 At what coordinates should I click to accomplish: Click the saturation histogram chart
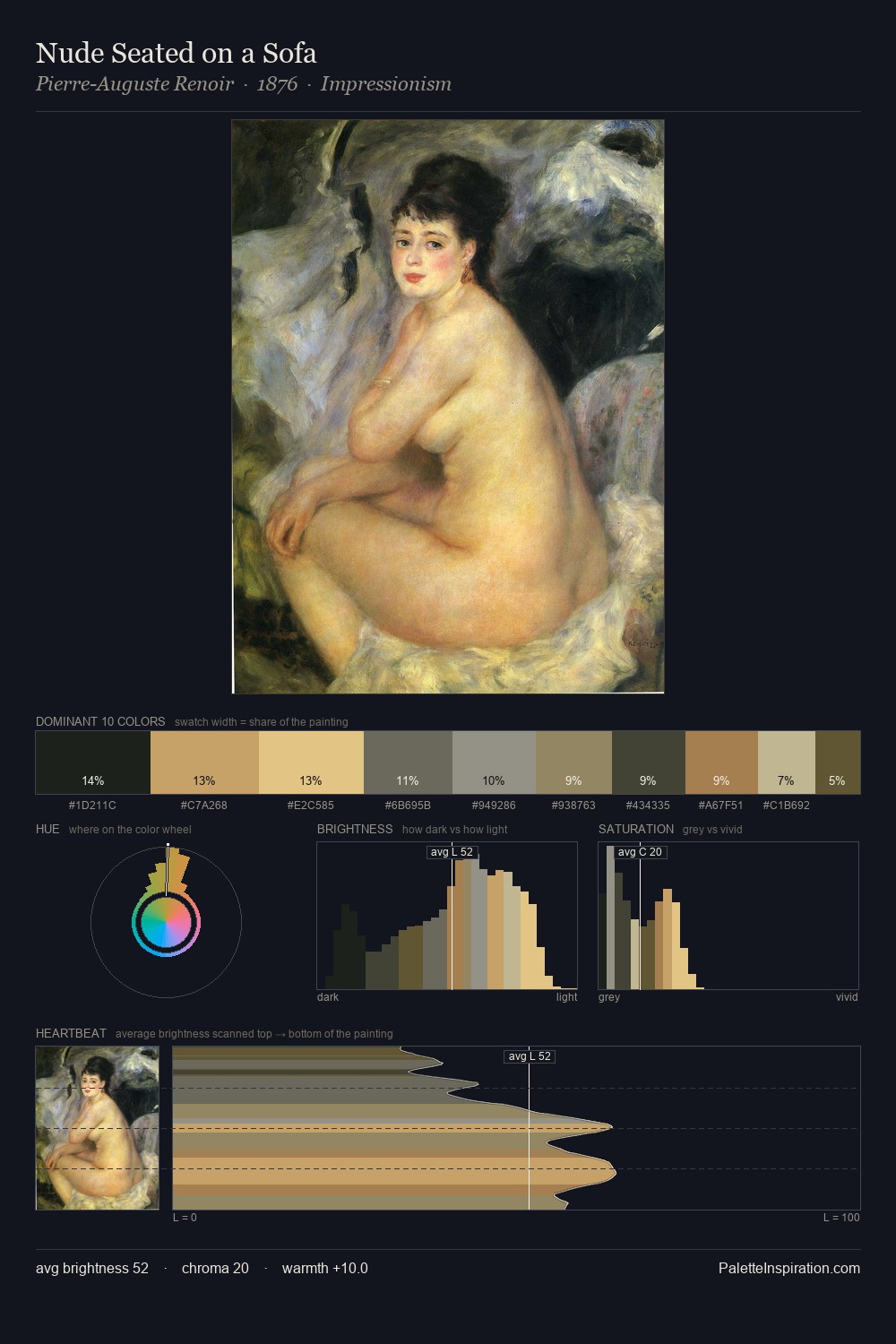[x=728, y=916]
